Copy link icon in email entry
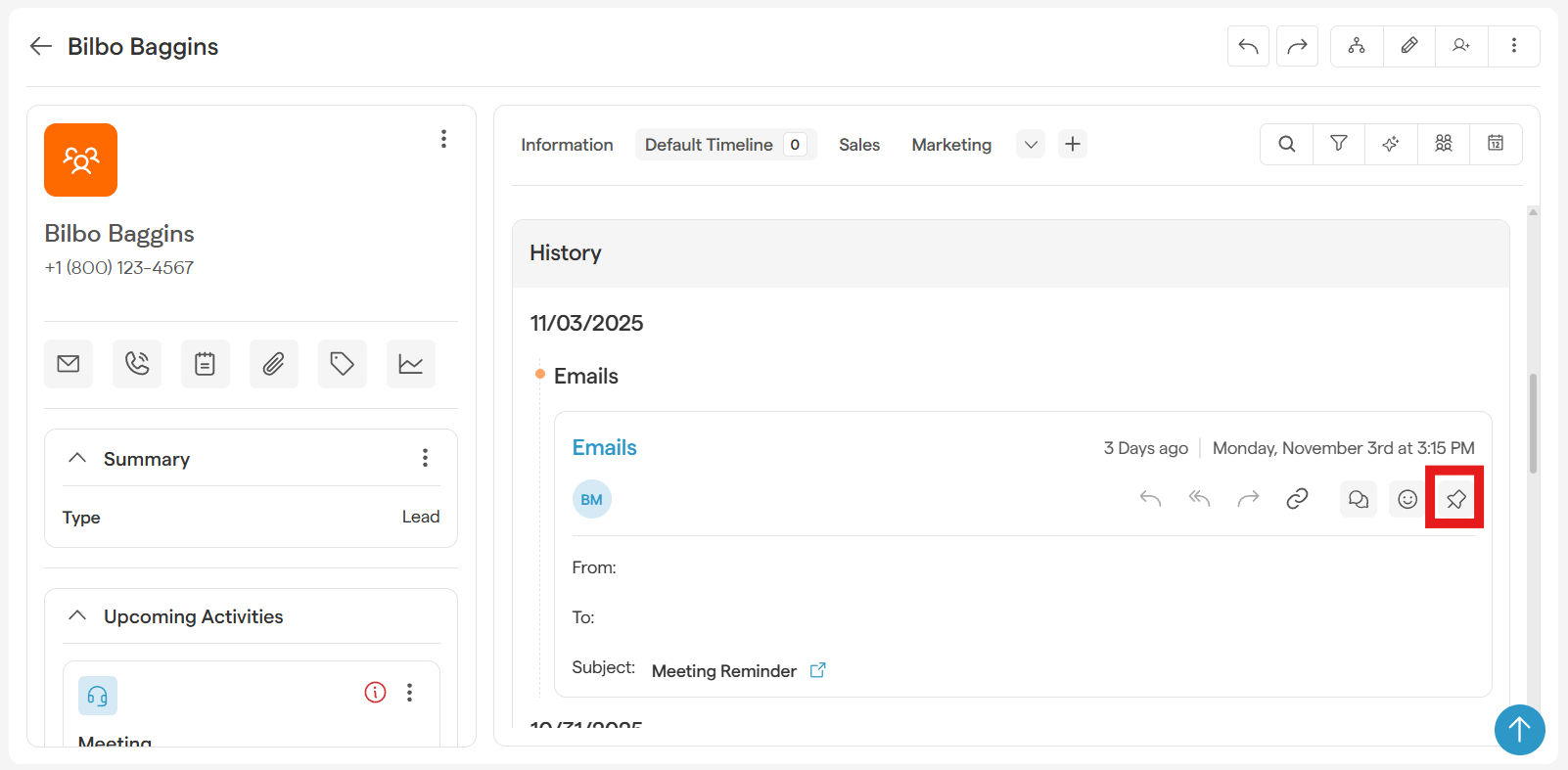Screen dimensions: 1568x770 point(1297,499)
